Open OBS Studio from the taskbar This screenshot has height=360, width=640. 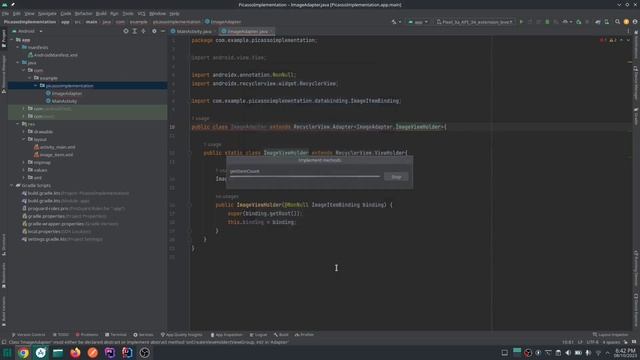tap(144, 353)
